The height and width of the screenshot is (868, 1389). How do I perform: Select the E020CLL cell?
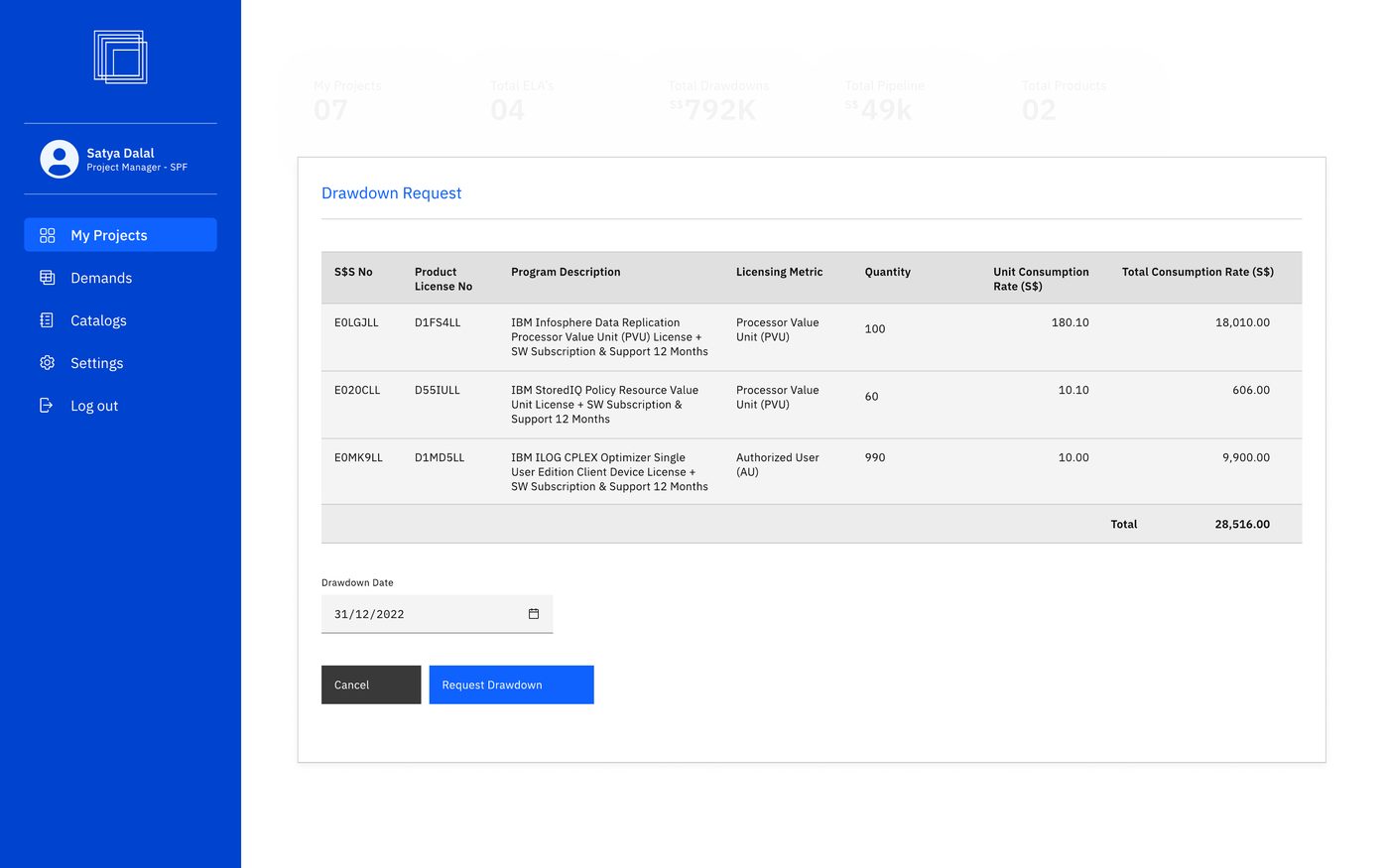point(357,390)
